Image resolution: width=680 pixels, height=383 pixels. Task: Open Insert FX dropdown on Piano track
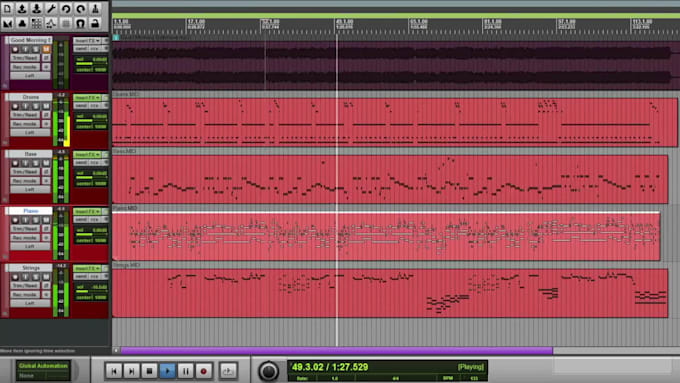[87, 211]
